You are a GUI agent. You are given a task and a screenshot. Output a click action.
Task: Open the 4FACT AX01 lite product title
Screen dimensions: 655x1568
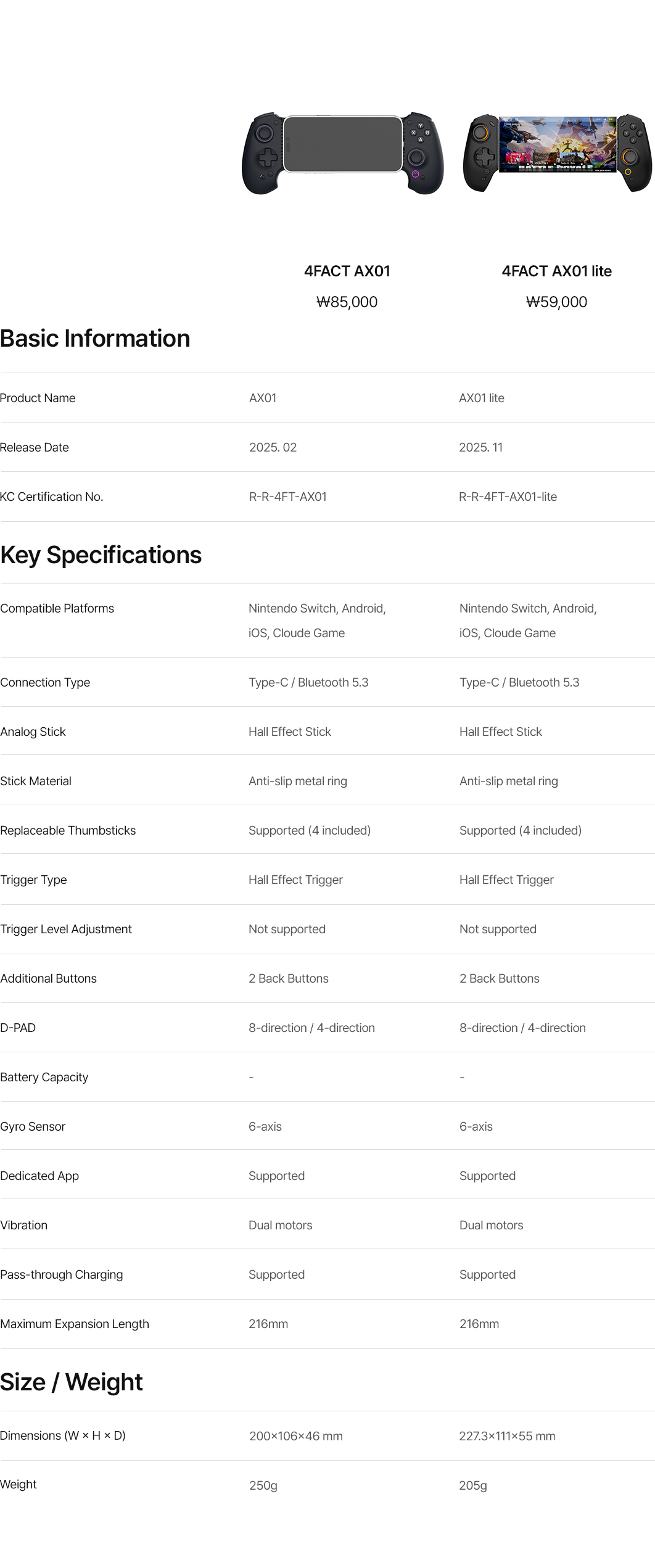pos(556,271)
